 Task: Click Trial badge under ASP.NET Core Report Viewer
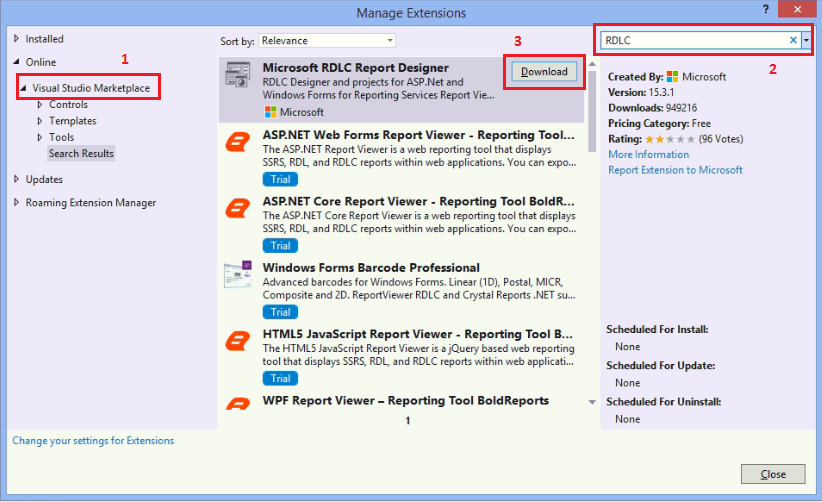[280, 246]
